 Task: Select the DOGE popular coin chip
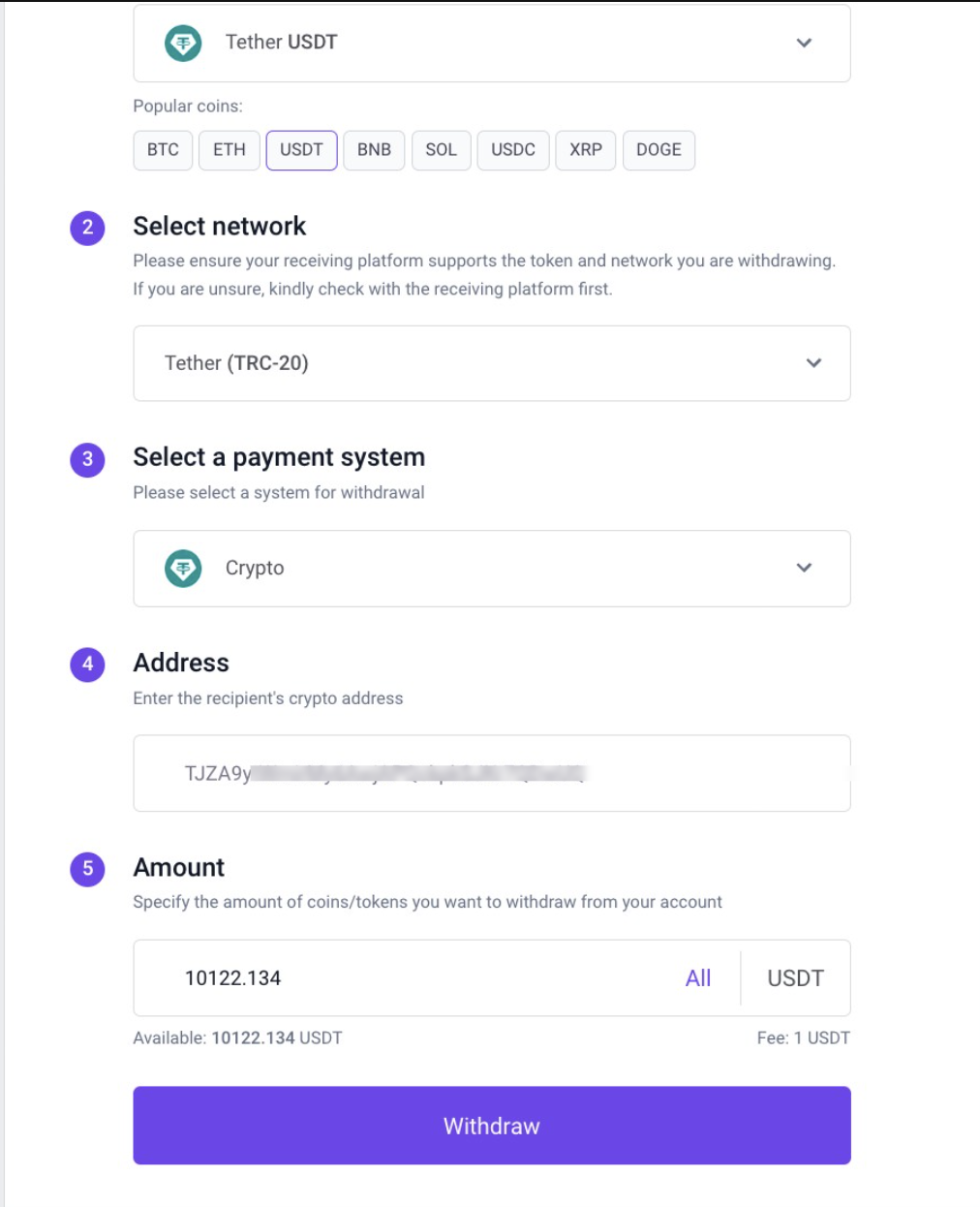point(658,150)
